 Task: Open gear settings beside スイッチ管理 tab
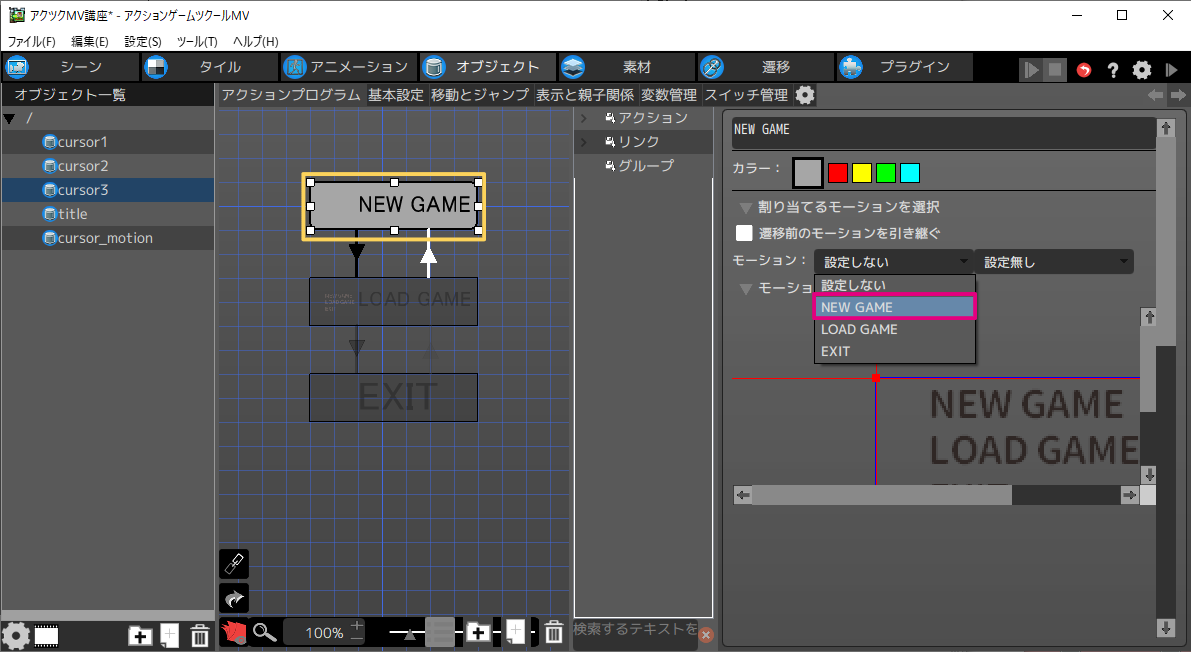[805, 95]
